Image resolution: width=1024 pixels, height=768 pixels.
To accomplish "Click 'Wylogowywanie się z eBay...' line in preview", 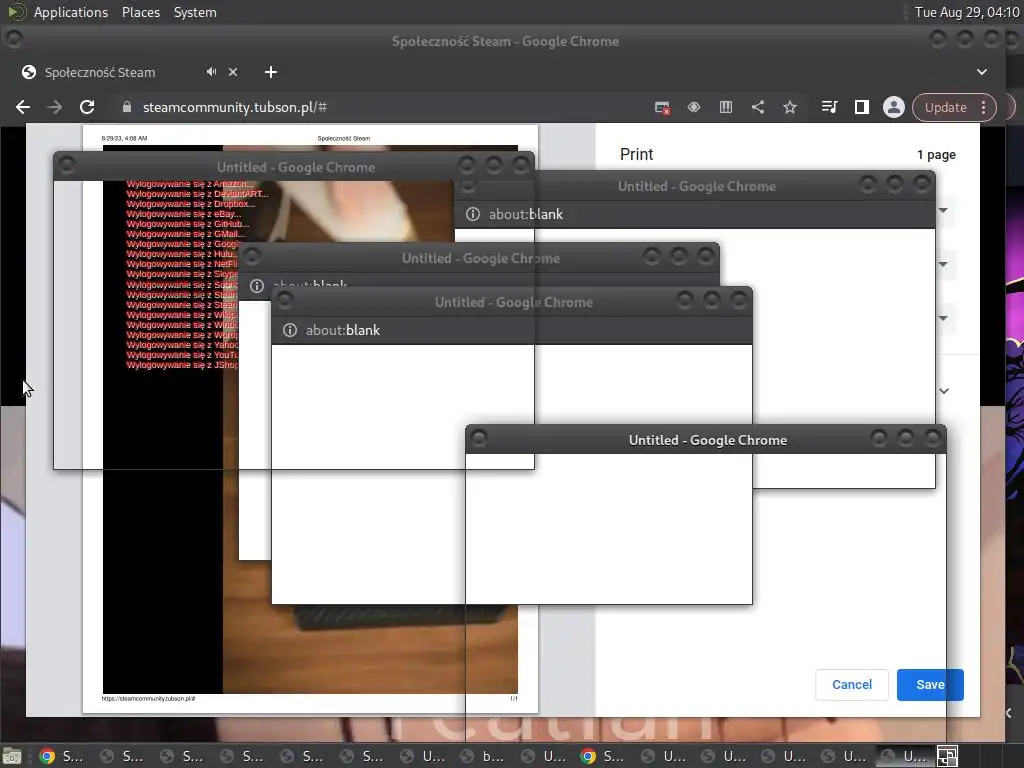I will click(x=184, y=214).
